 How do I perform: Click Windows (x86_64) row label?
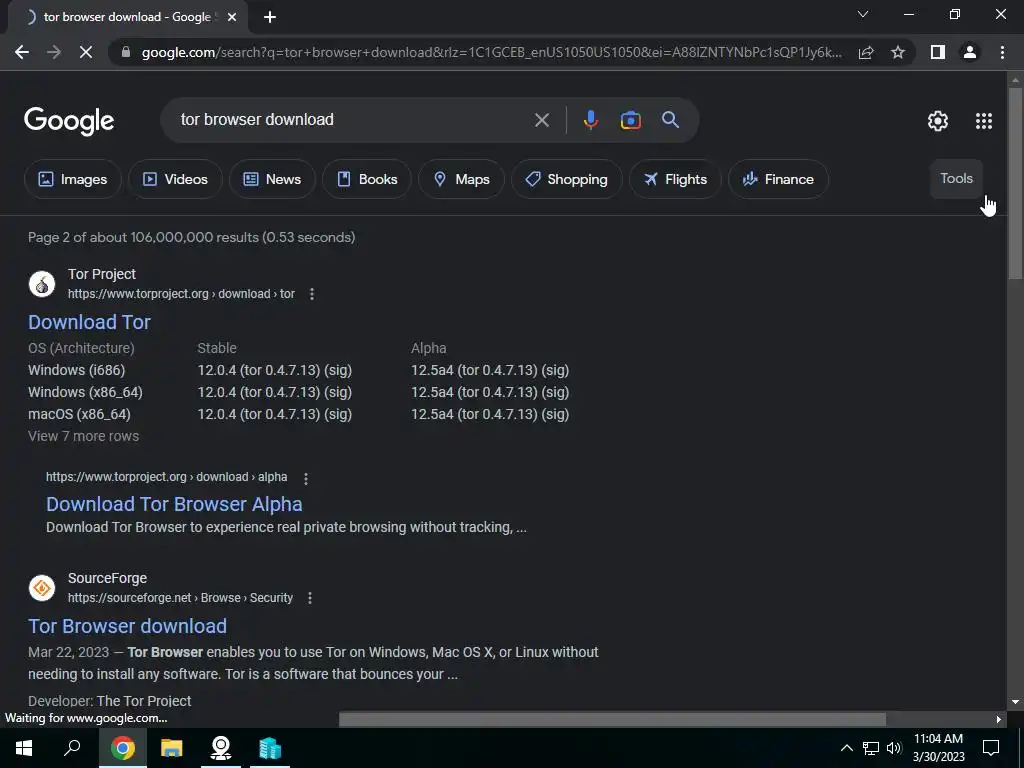coord(85,392)
